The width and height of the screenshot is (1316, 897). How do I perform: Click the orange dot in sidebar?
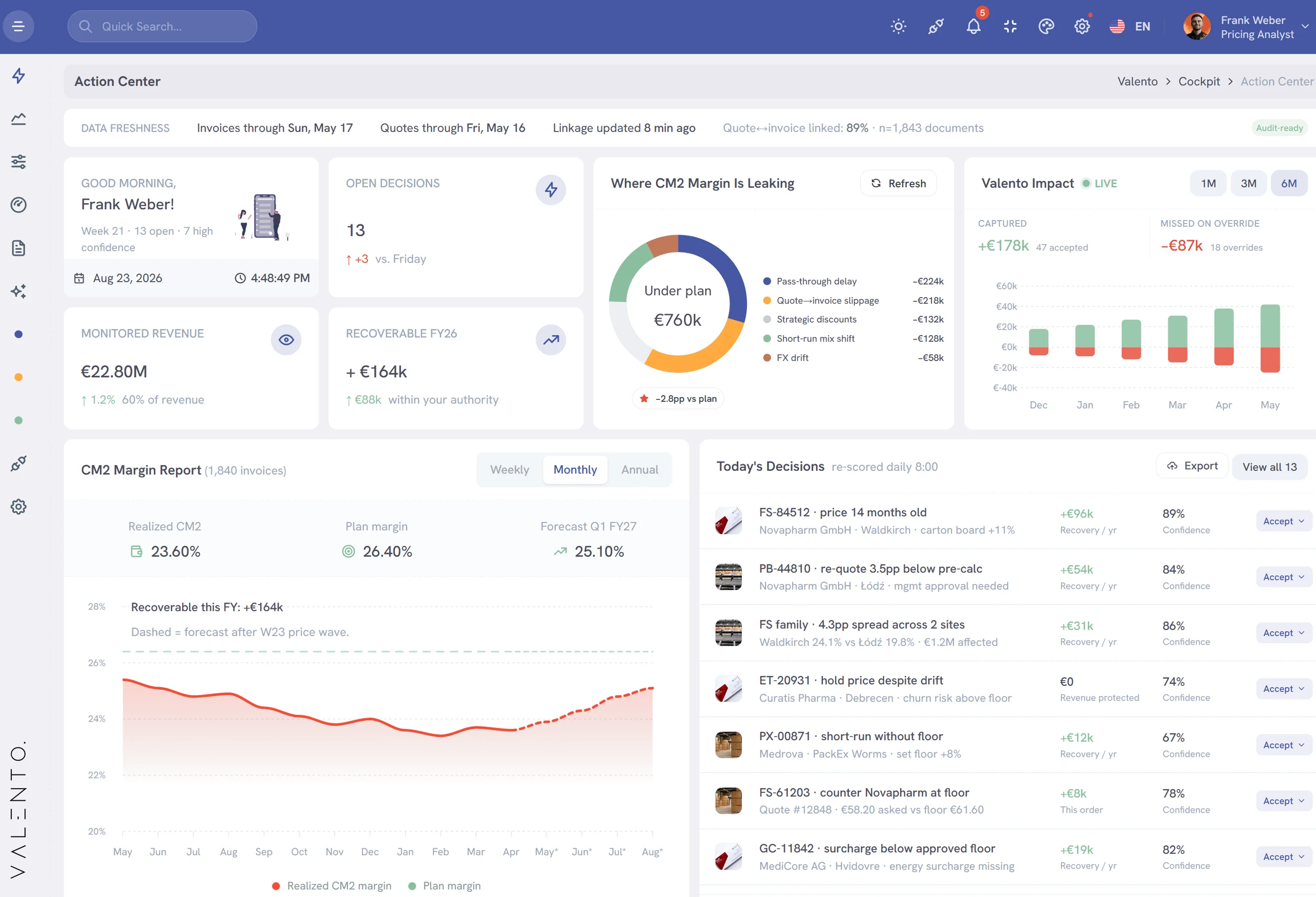(x=19, y=377)
